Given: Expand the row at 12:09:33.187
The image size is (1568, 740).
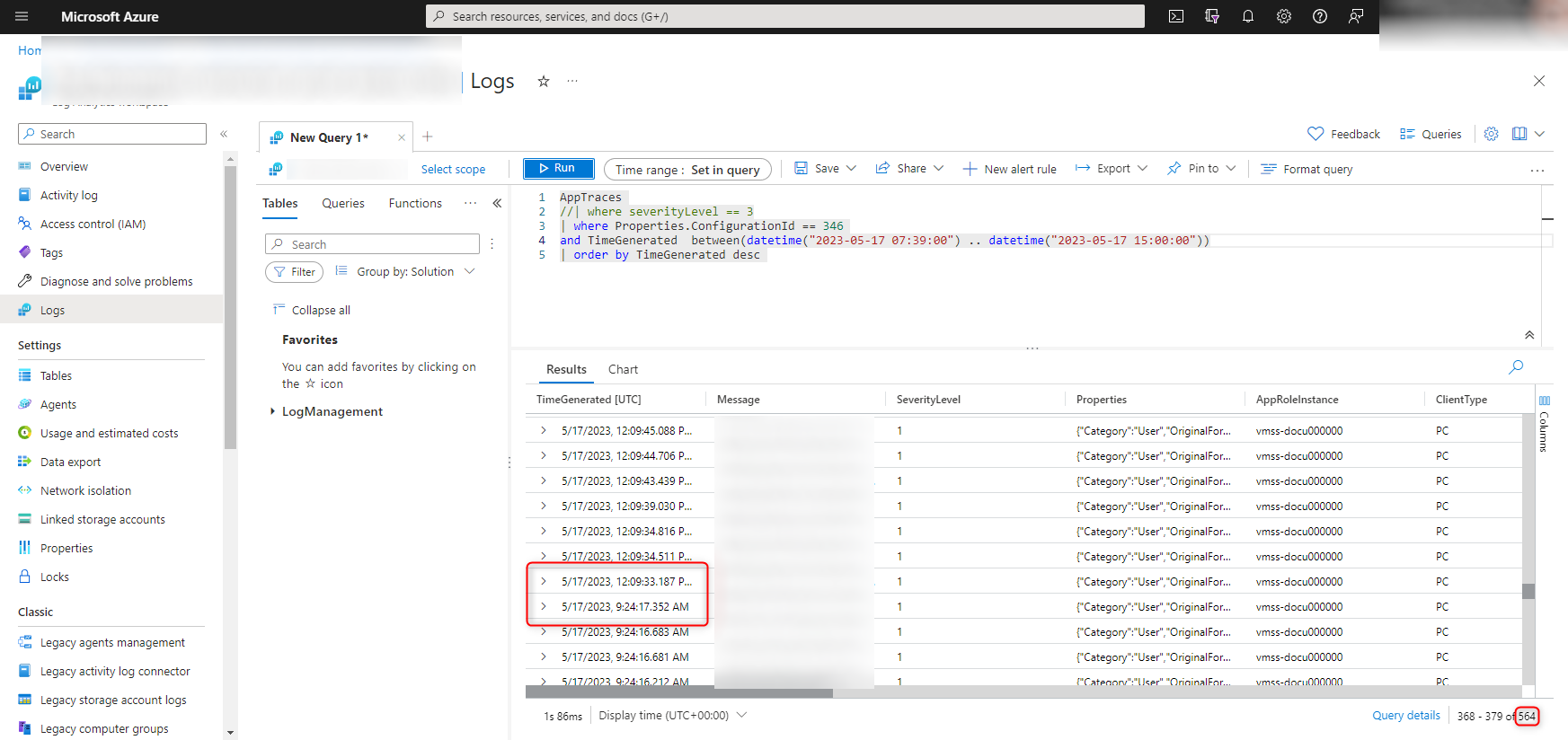Looking at the screenshot, I should 544,581.
